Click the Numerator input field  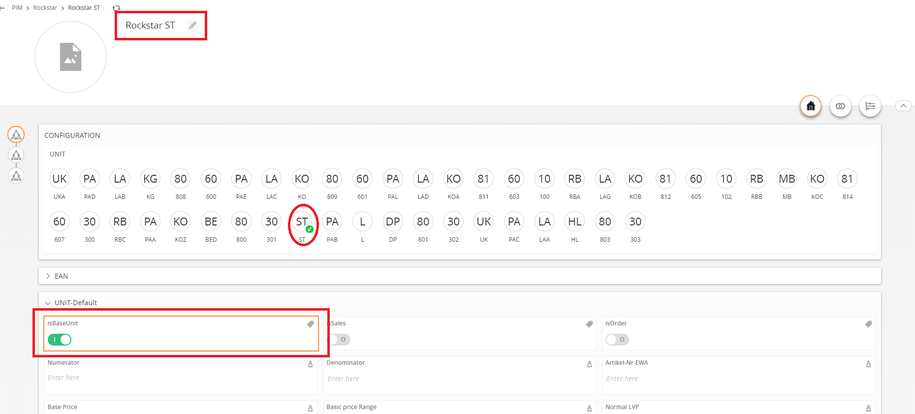pos(181,378)
